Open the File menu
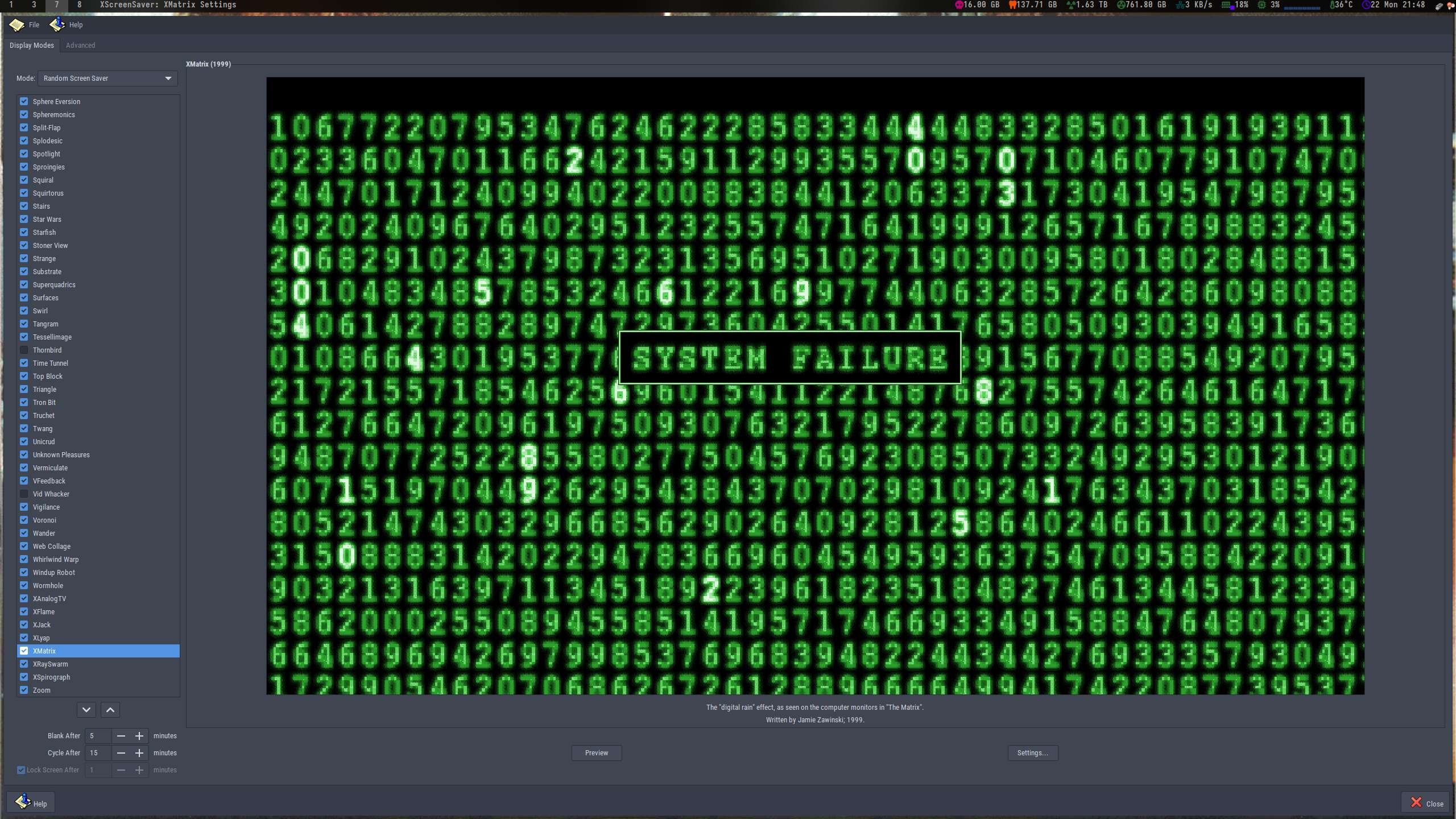1456x819 pixels. click(34, 25)
